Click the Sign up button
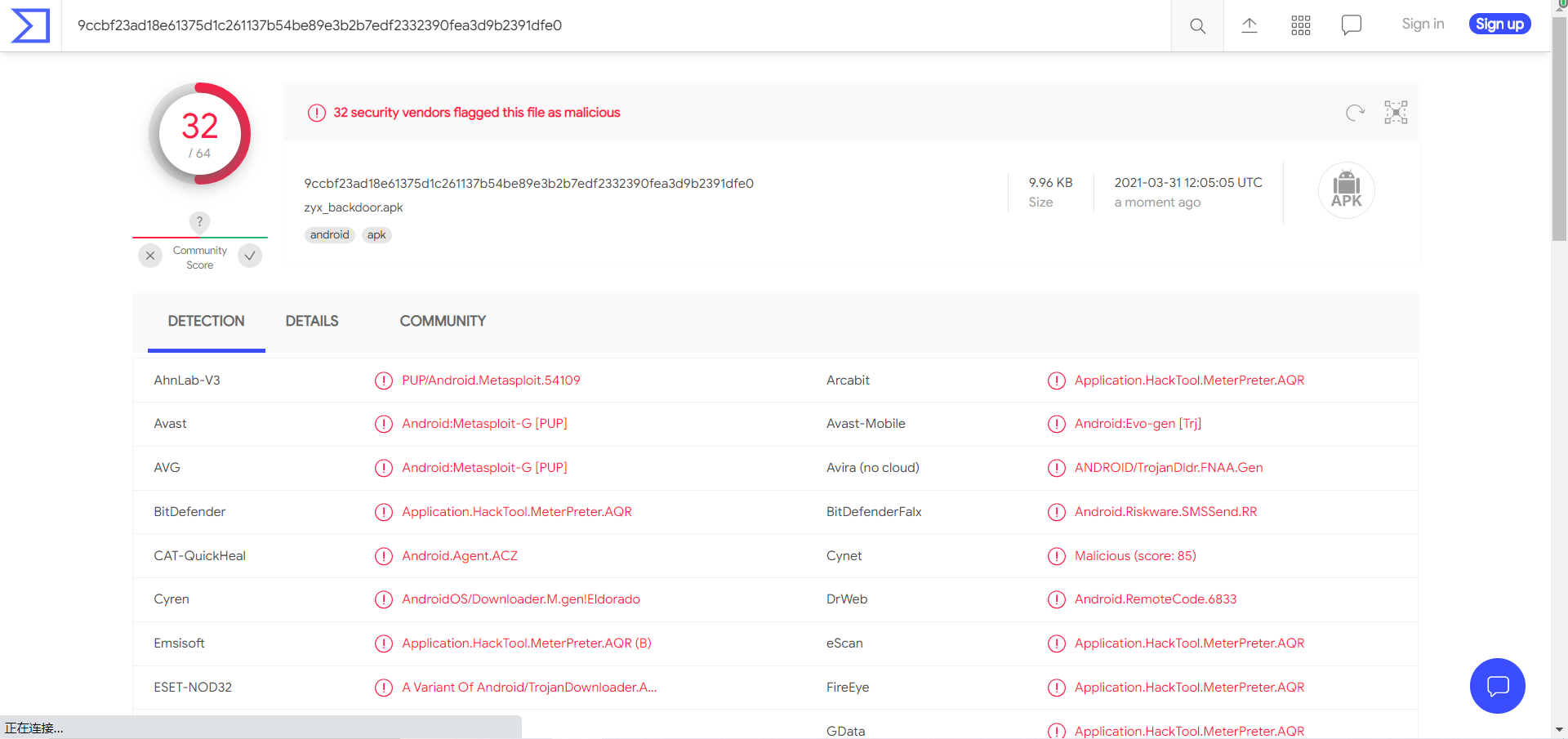Viewport: 1568px width, 739px height. [1499, 24]
